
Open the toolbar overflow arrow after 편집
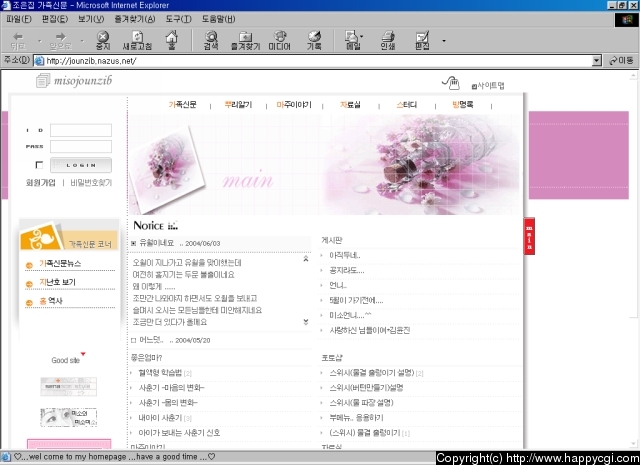(x=444, y=41)
